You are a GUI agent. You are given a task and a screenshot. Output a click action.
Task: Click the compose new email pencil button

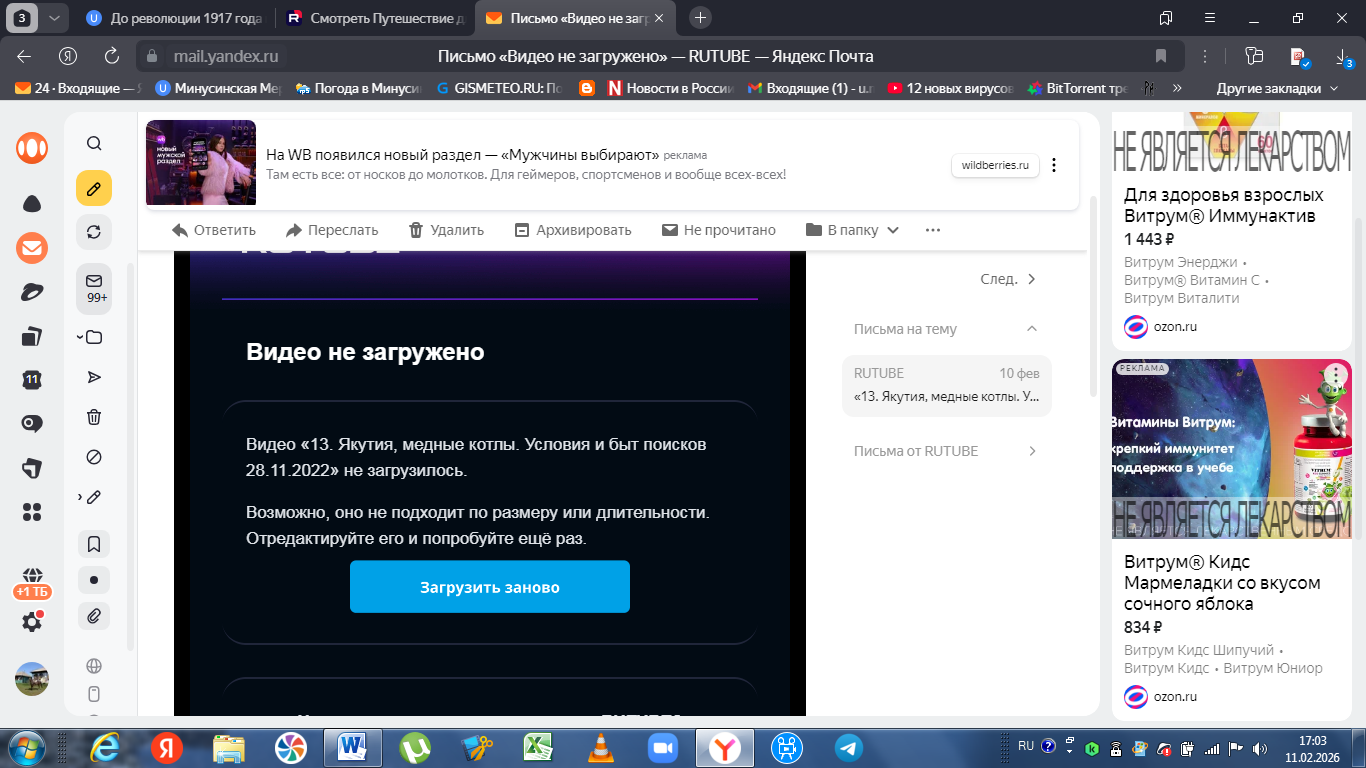click(94, 188)
